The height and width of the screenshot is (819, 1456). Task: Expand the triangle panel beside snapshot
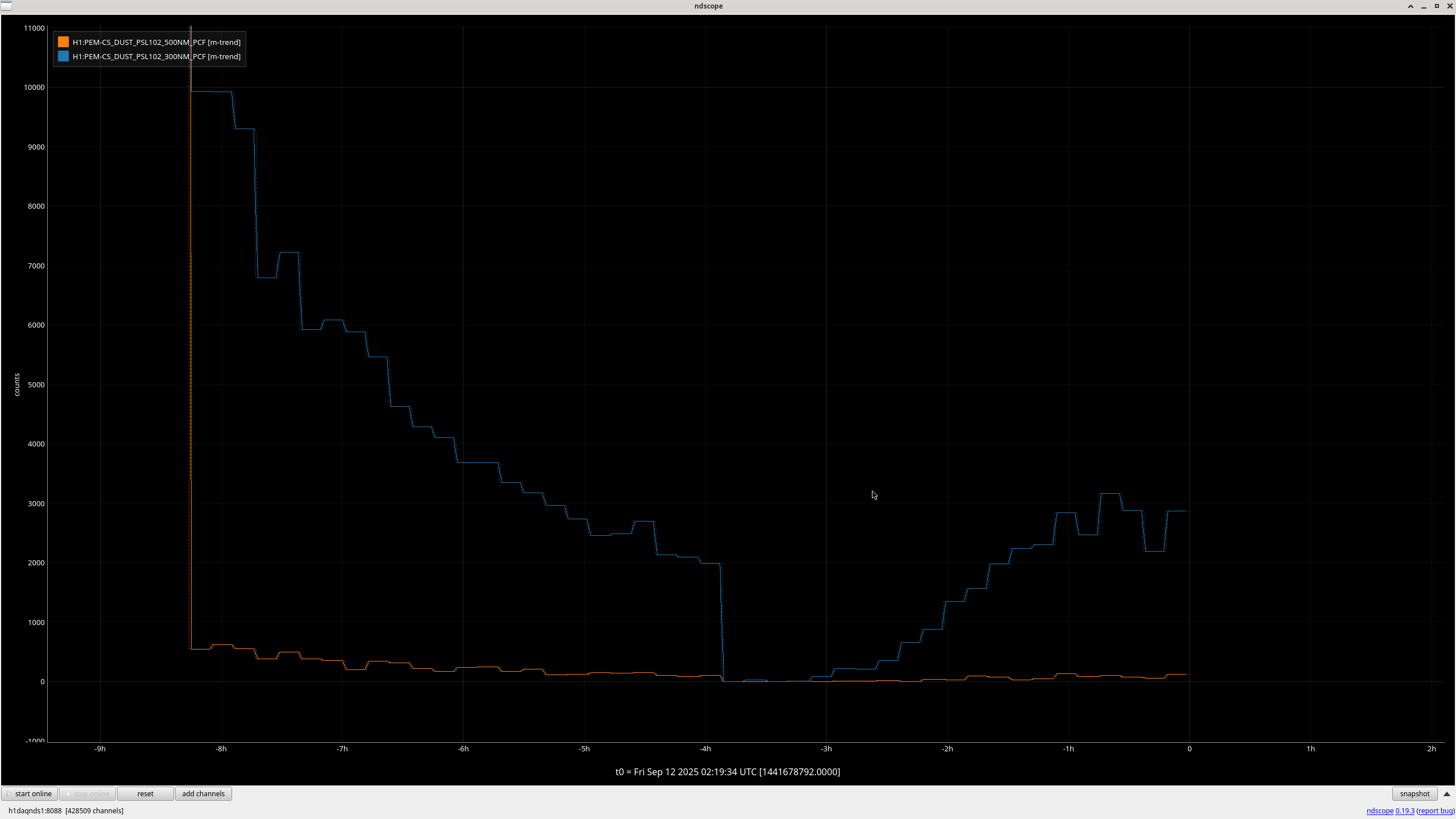pos(1447,793)
